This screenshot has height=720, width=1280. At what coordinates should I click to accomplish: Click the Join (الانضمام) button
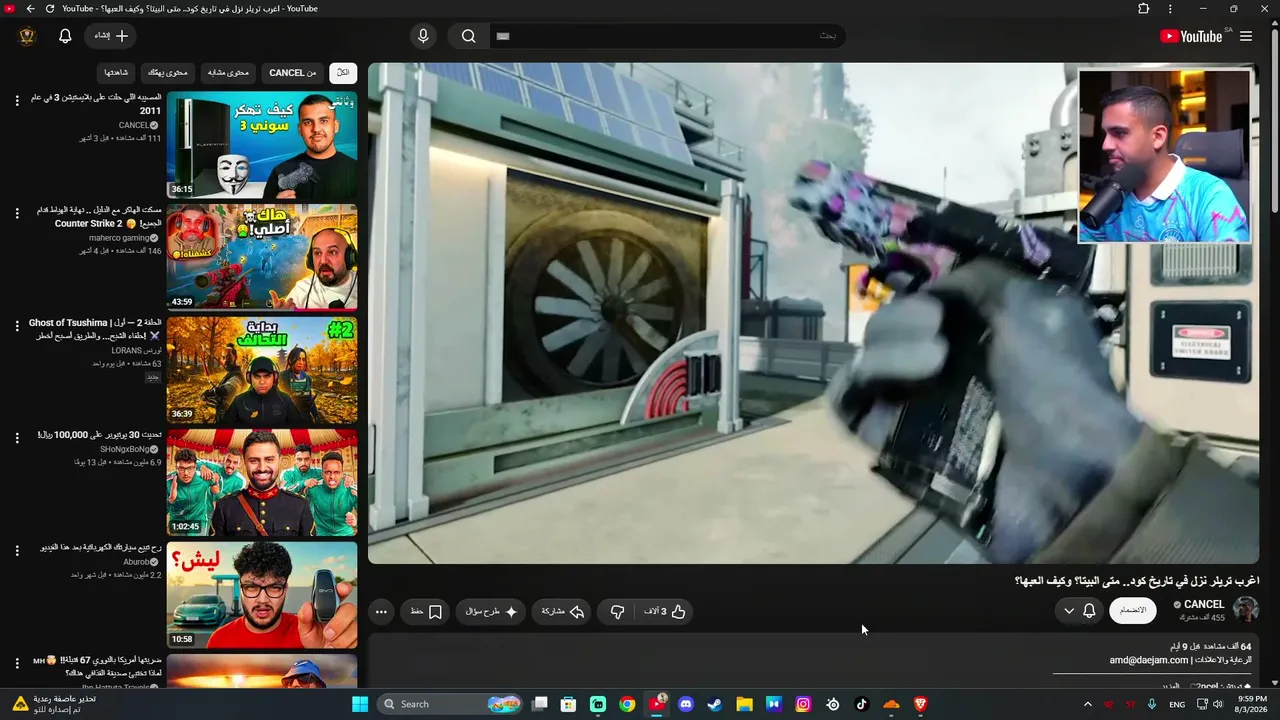[1133, 610]
